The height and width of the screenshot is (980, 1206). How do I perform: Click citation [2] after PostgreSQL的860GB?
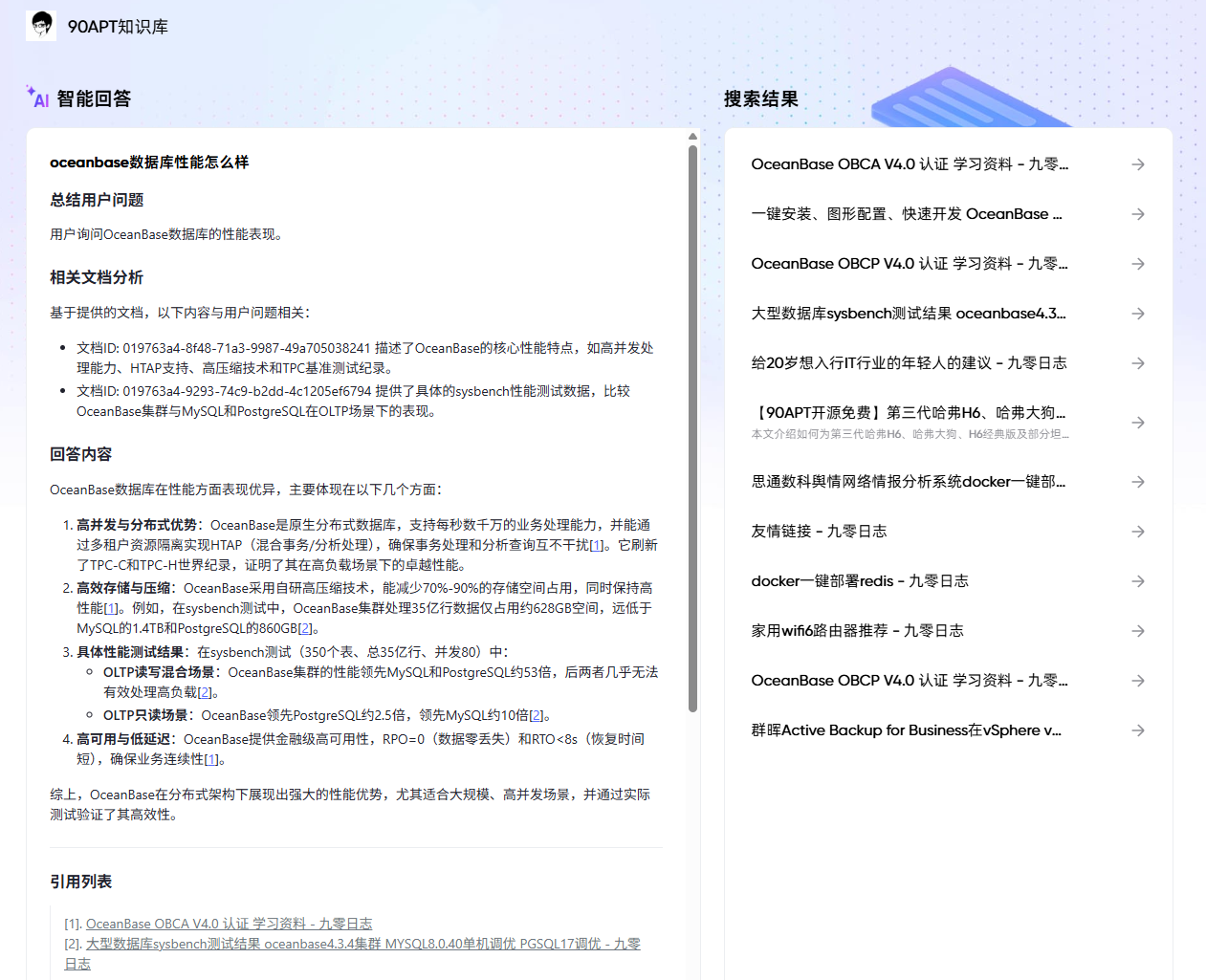coord(305,628)
